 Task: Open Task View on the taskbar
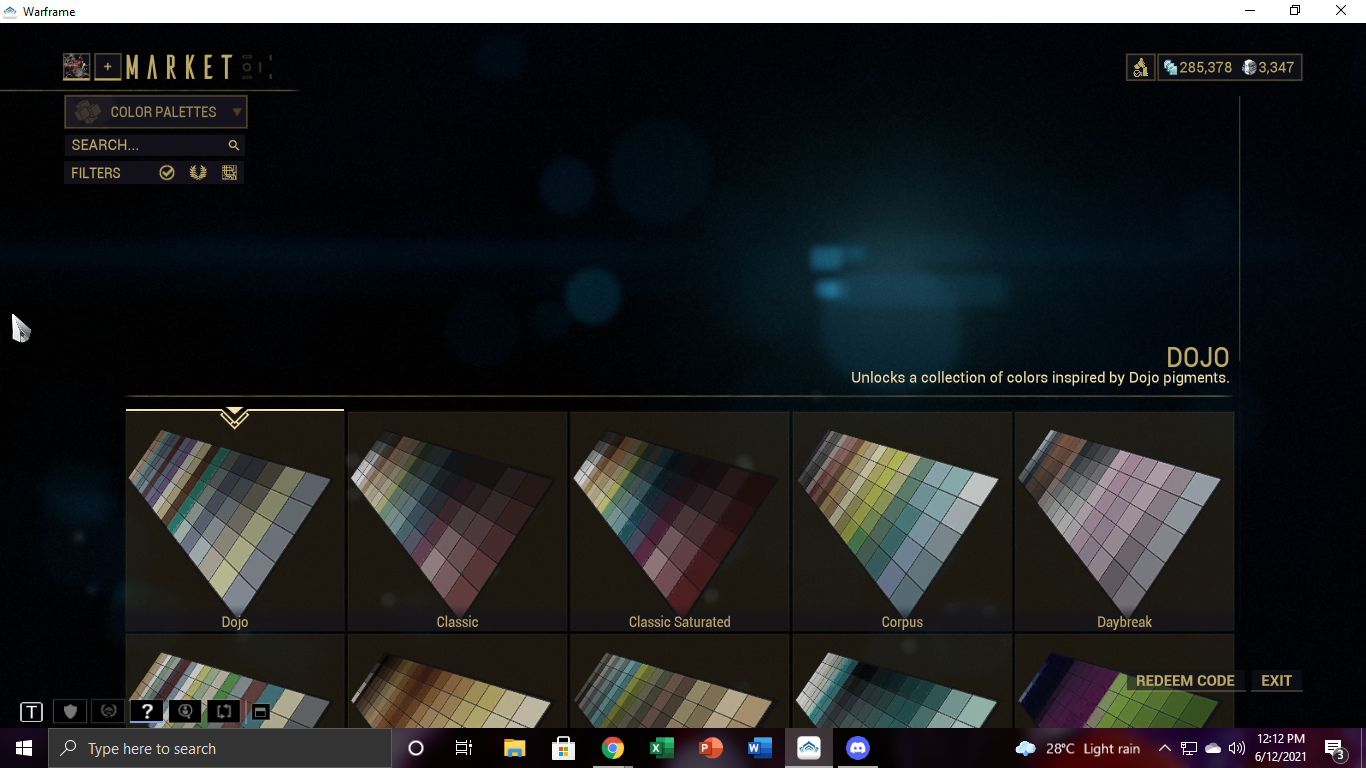coord(464,748)
